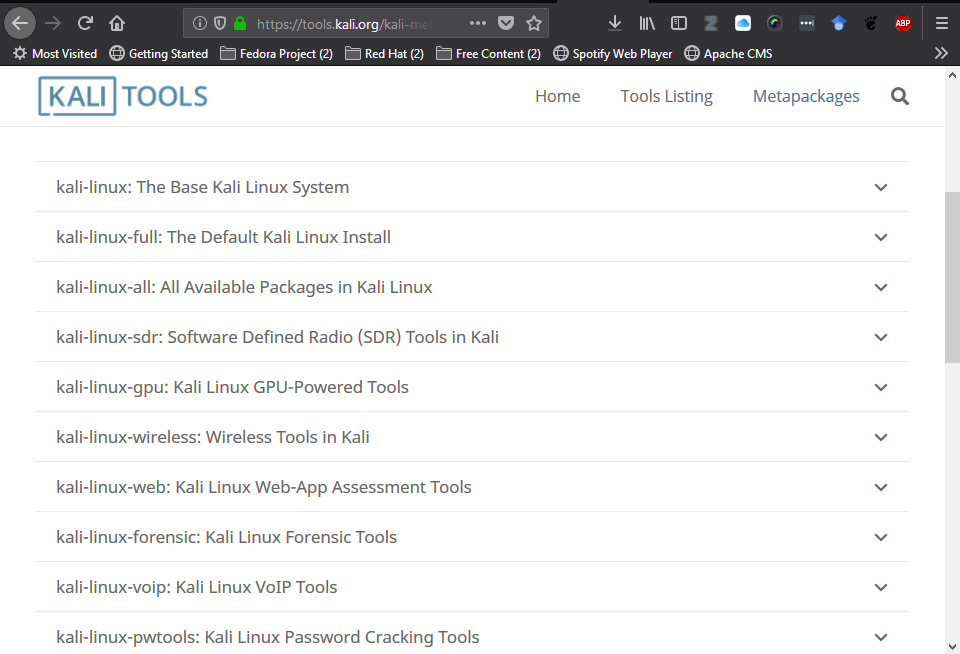The width and height of the screenshot is (960, 654).
Task: Save page to Pocket
Action: [x=506, y=23]
